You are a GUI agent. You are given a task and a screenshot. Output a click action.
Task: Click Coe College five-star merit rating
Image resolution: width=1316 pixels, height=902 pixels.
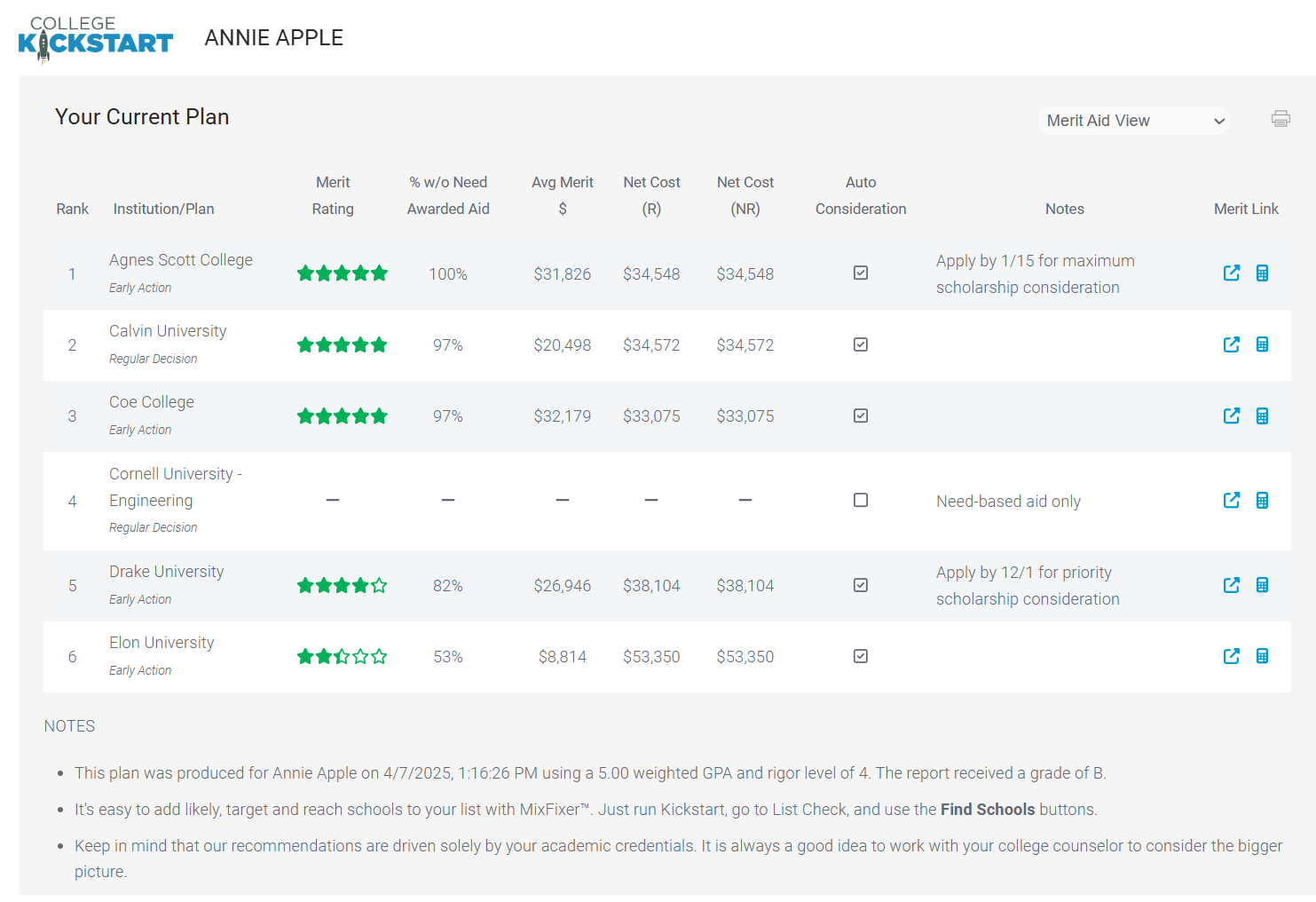(x=342, y=415)
